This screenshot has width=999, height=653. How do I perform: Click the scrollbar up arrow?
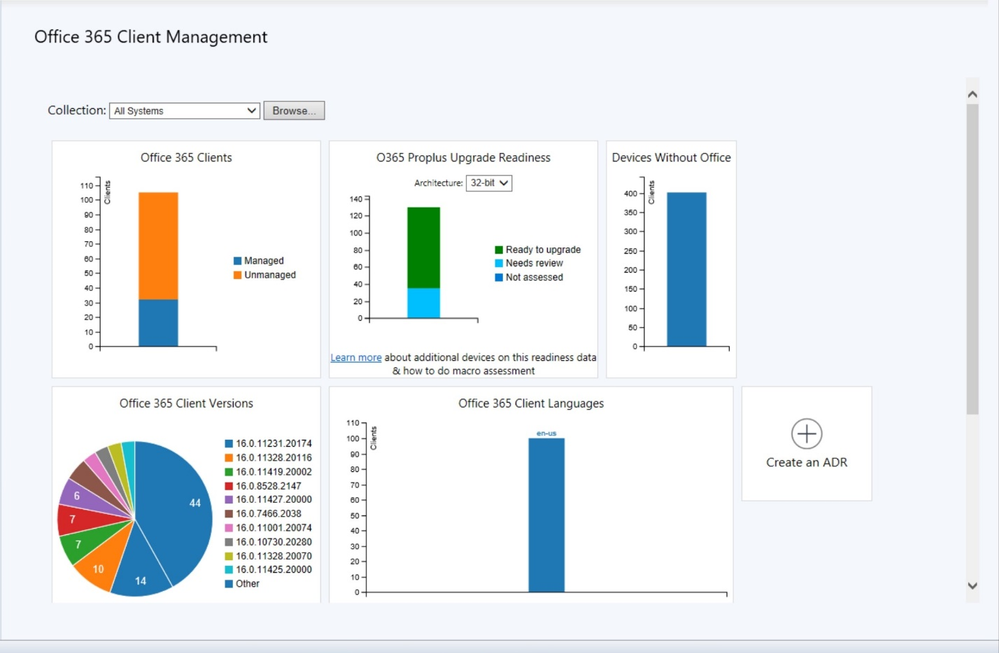pos(972,94)
